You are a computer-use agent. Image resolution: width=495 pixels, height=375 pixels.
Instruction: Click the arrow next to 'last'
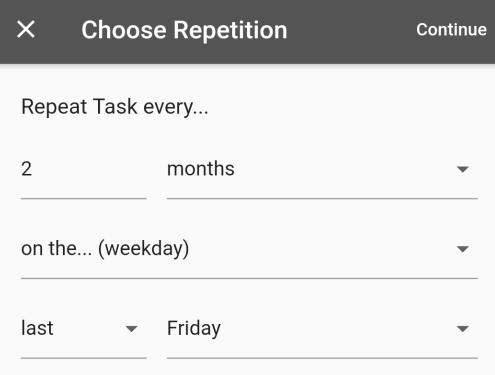point(131,329)
